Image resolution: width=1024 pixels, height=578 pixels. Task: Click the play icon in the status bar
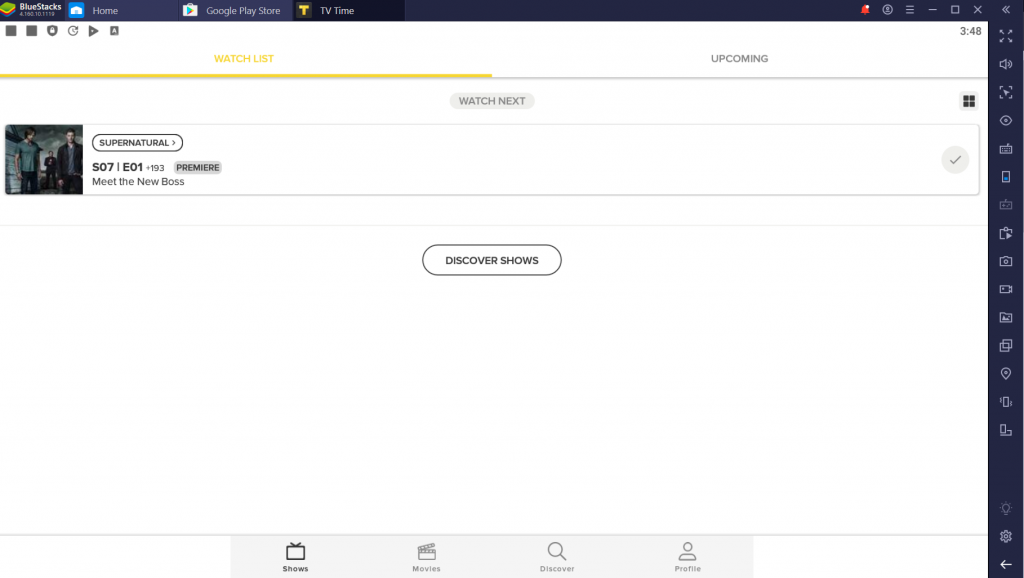(93, 31)
